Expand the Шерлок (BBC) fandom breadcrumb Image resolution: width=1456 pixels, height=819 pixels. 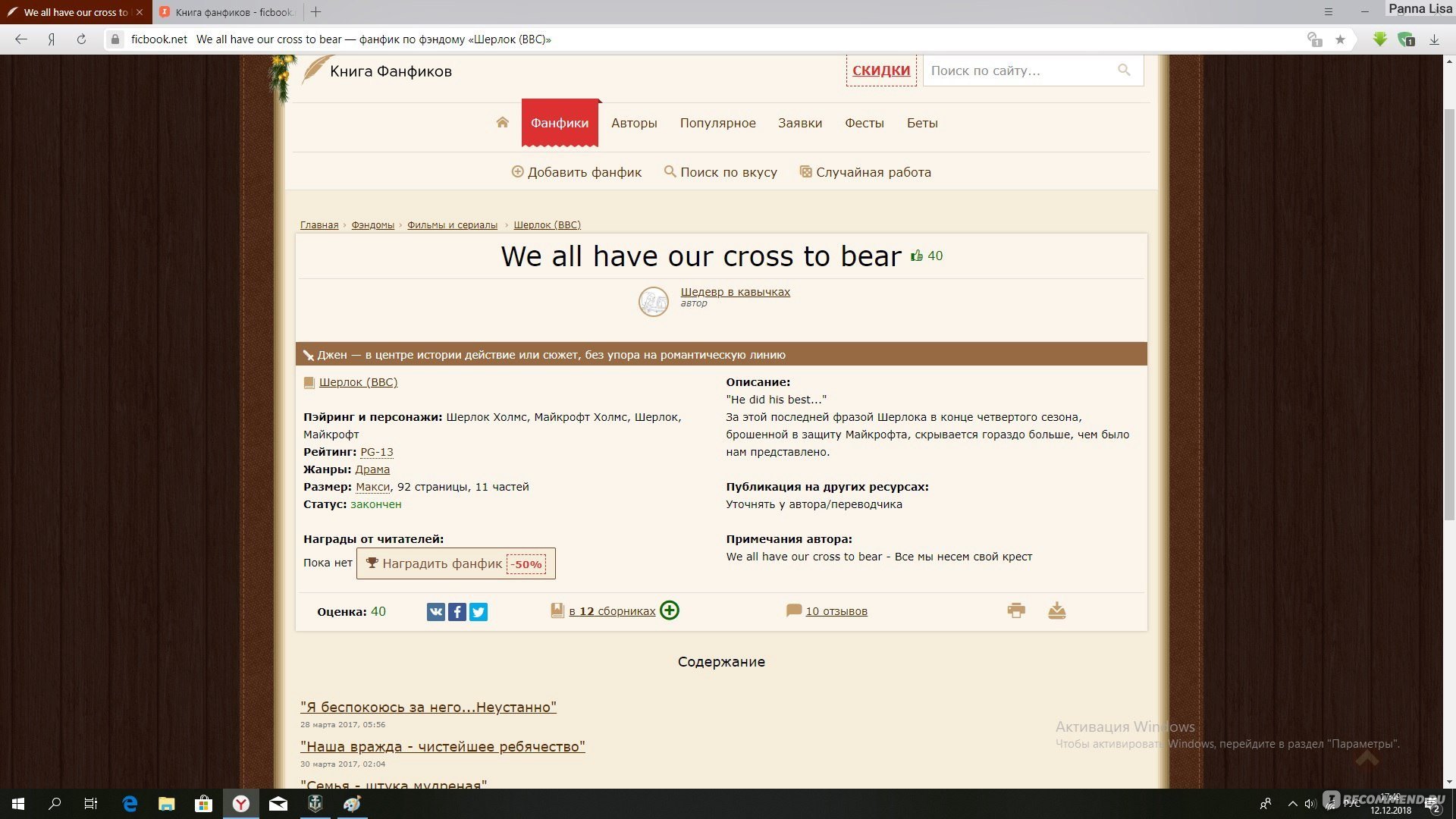(x=547, y=224)
